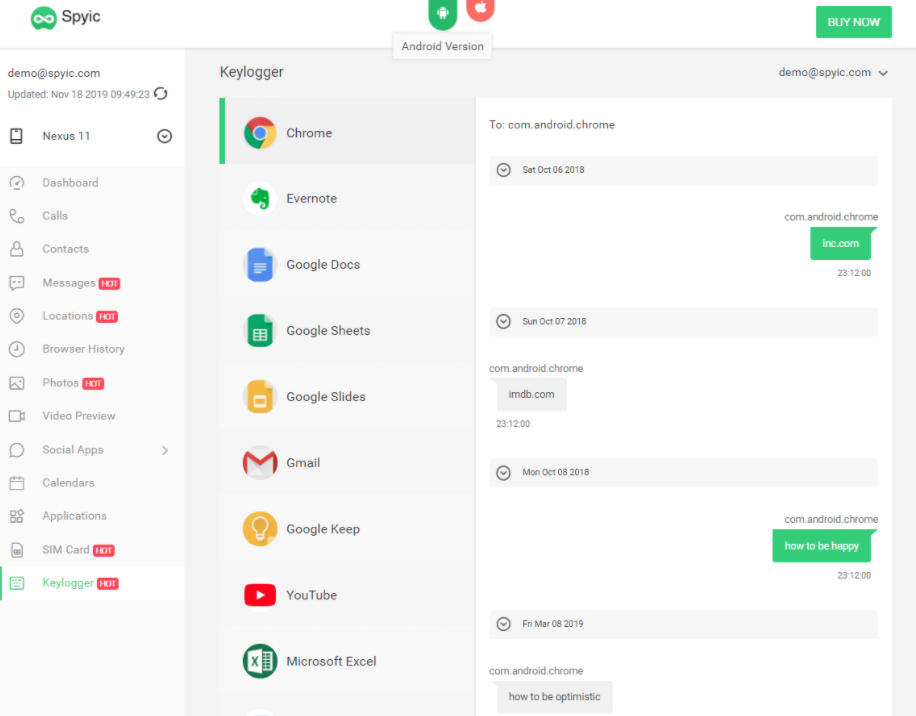This screenshot has height=716, width=916.
Task: Select the Gmail envelope icon
Action: (260, 463)
